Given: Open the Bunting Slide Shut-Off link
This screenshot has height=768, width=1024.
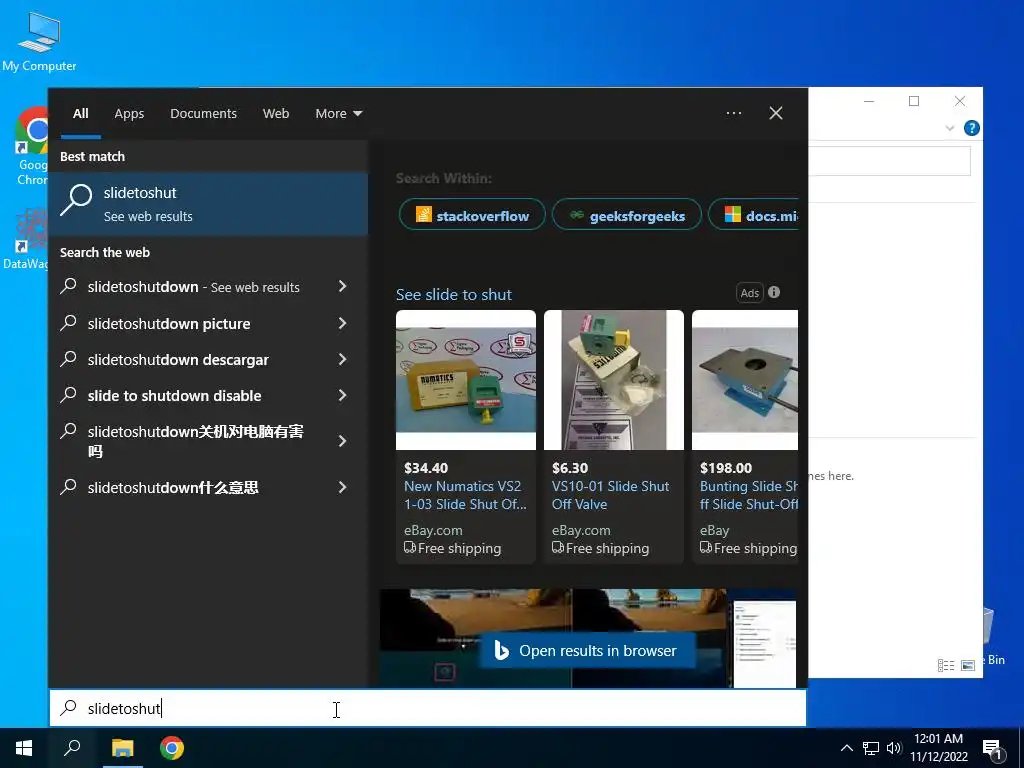Looking at the screenshot, I should (749, 495).
